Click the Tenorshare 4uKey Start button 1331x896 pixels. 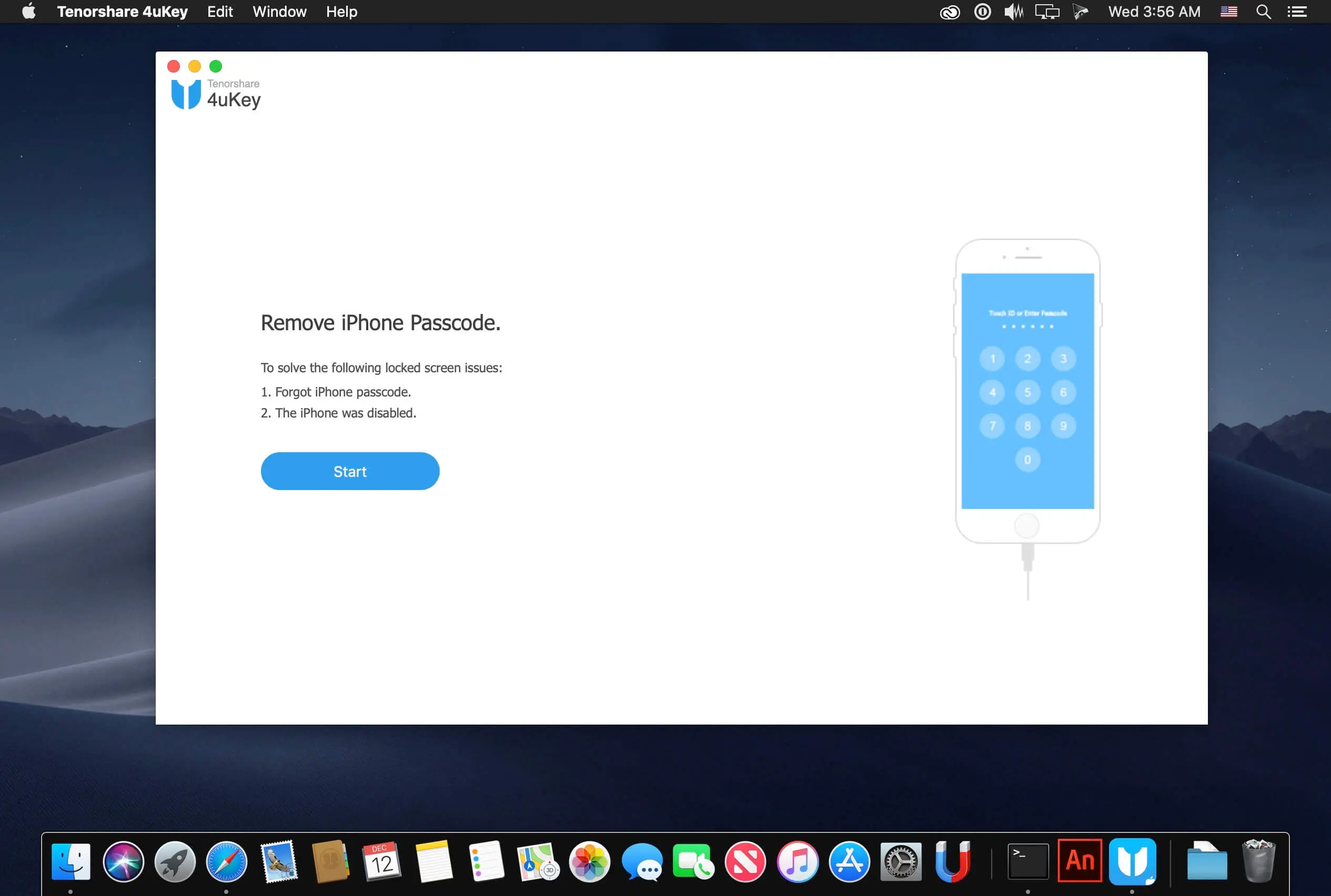point(350,471)
